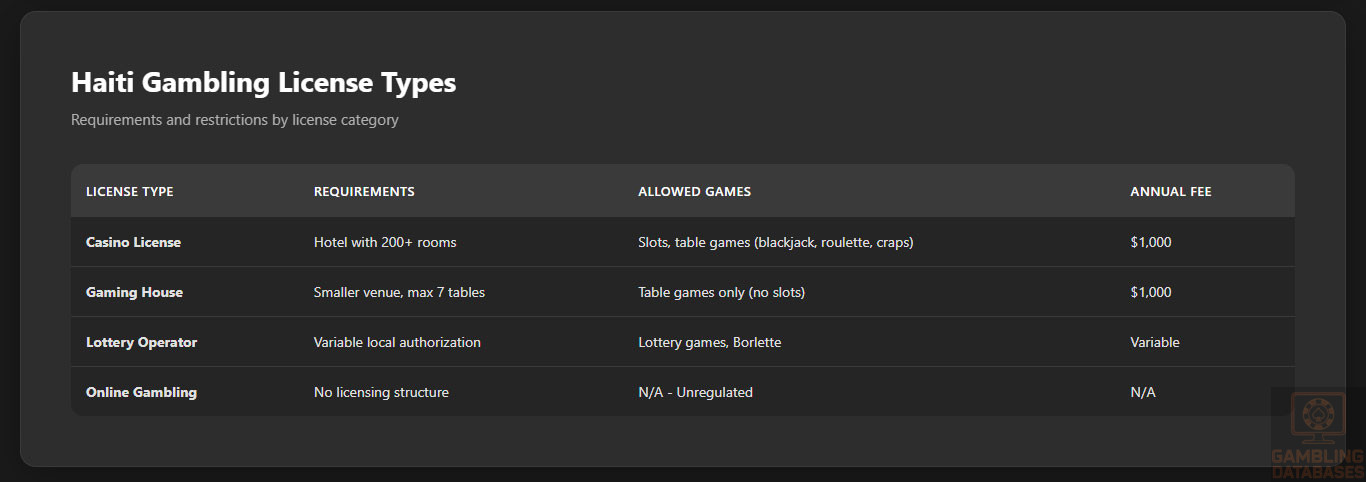
Task: Click the Allowed Games column header
Action: click(x=694, y=191)
